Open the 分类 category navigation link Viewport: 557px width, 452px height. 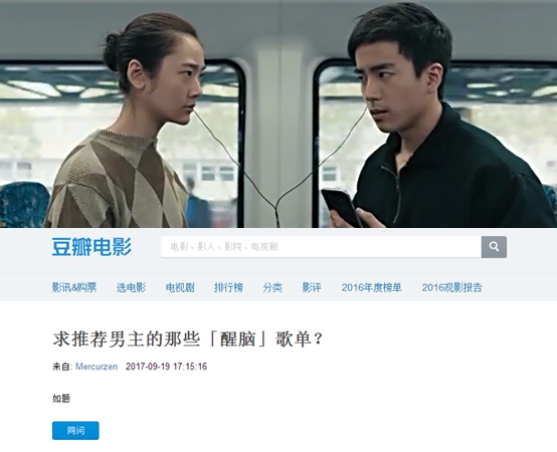pyautogui.click(x=272, y=287)
